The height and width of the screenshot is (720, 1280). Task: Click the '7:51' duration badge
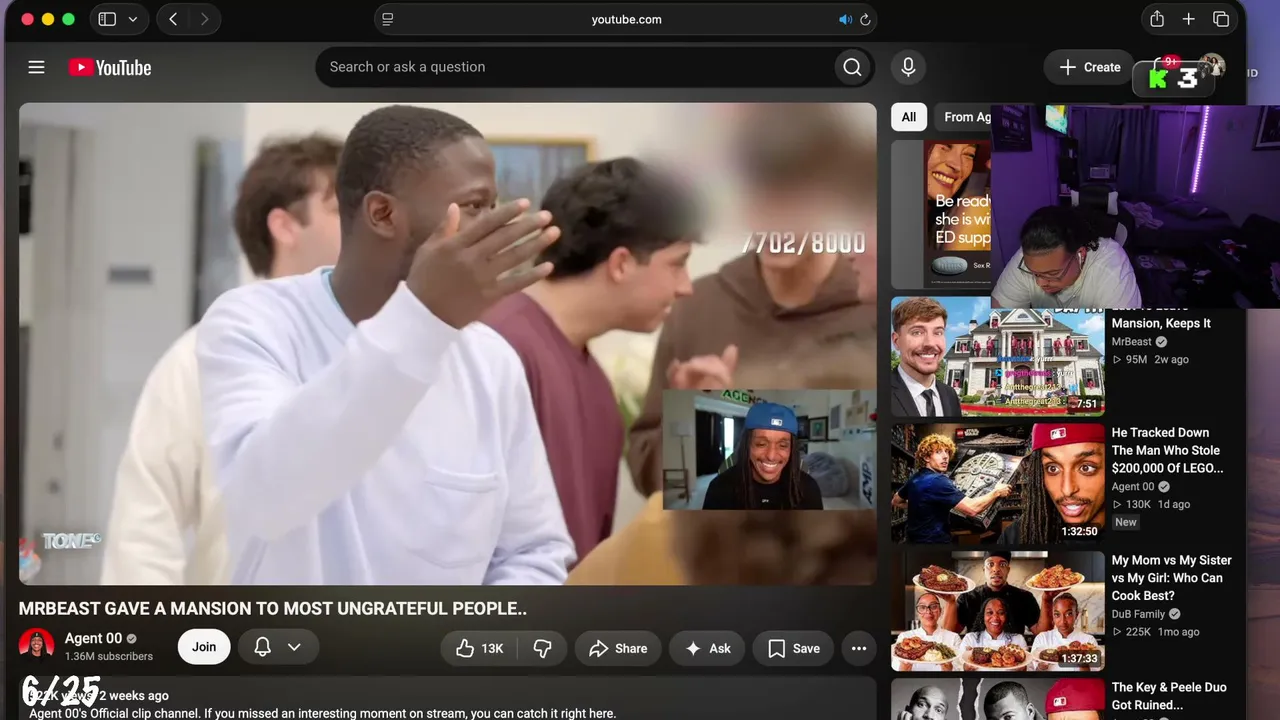tap(1087, 404)
